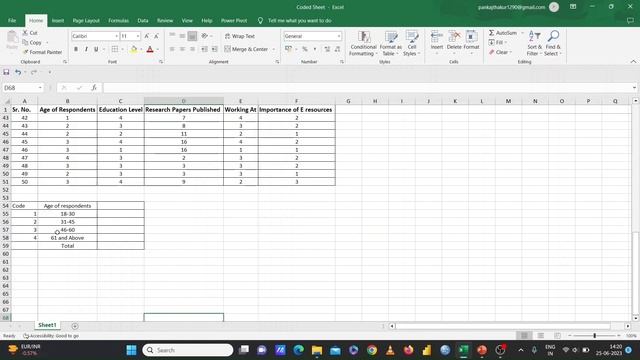Switch to Normal view button
The height and width of the screenshot is (360, 640).
524,336
